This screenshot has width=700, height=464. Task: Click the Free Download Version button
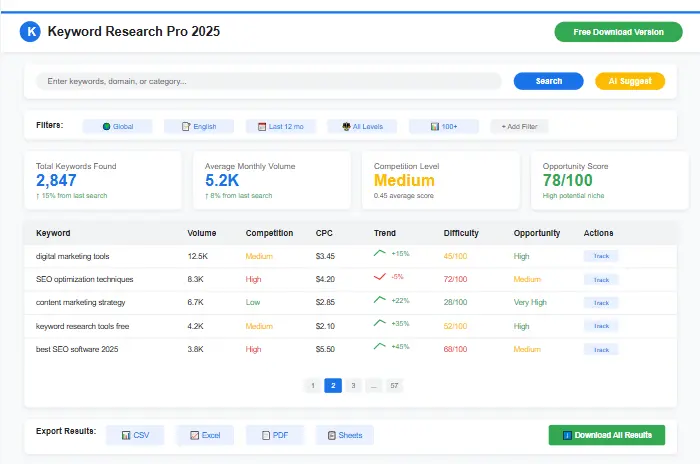[618, 32]
